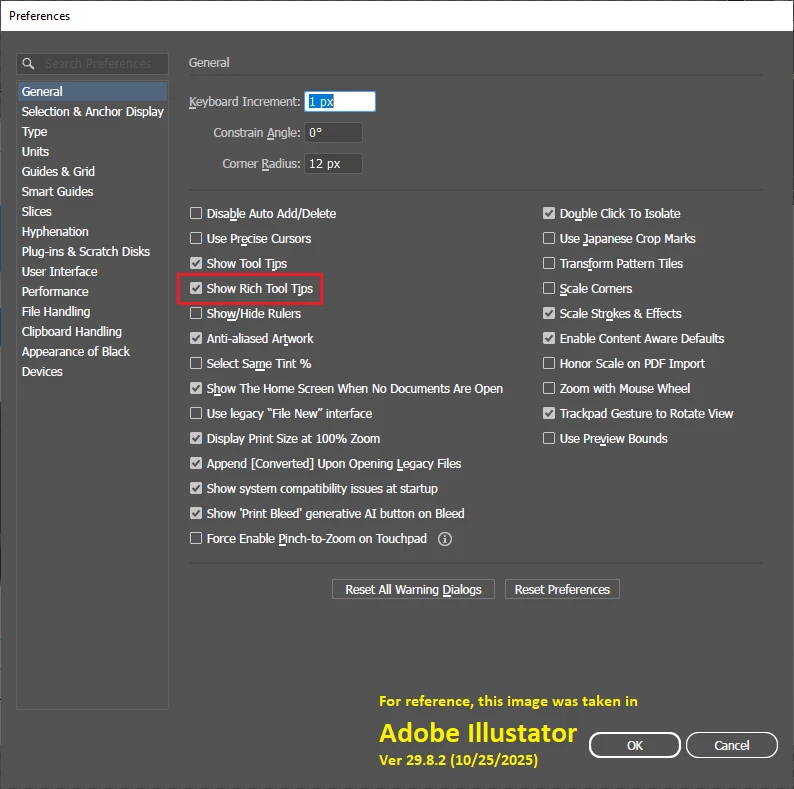Check Use Japanese Crop Marks
794x789 pixels.
click(x=549, y=238)
